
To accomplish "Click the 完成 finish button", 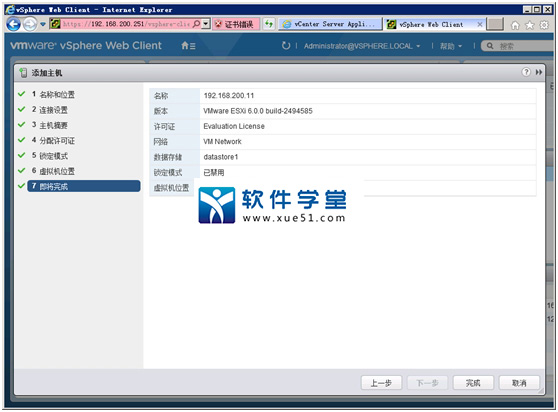I will [473, 383].
